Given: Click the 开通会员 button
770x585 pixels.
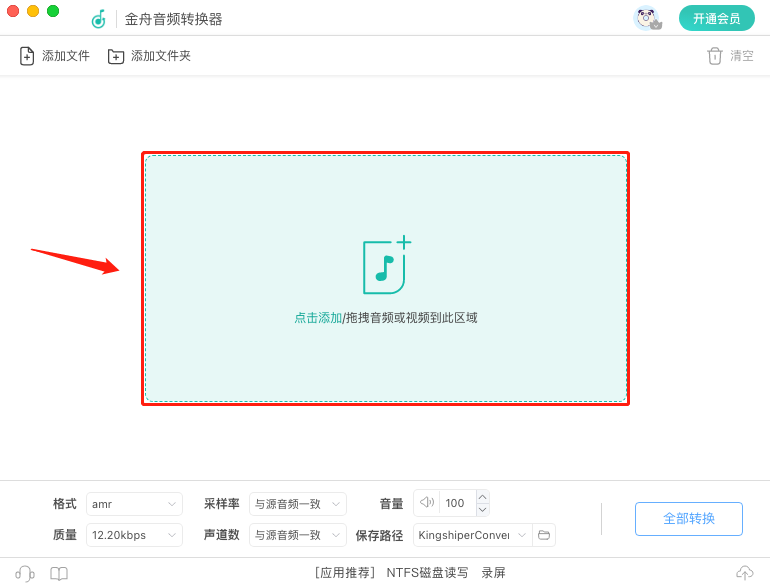Looking at the screenshot, I should (x=716, y=19).
